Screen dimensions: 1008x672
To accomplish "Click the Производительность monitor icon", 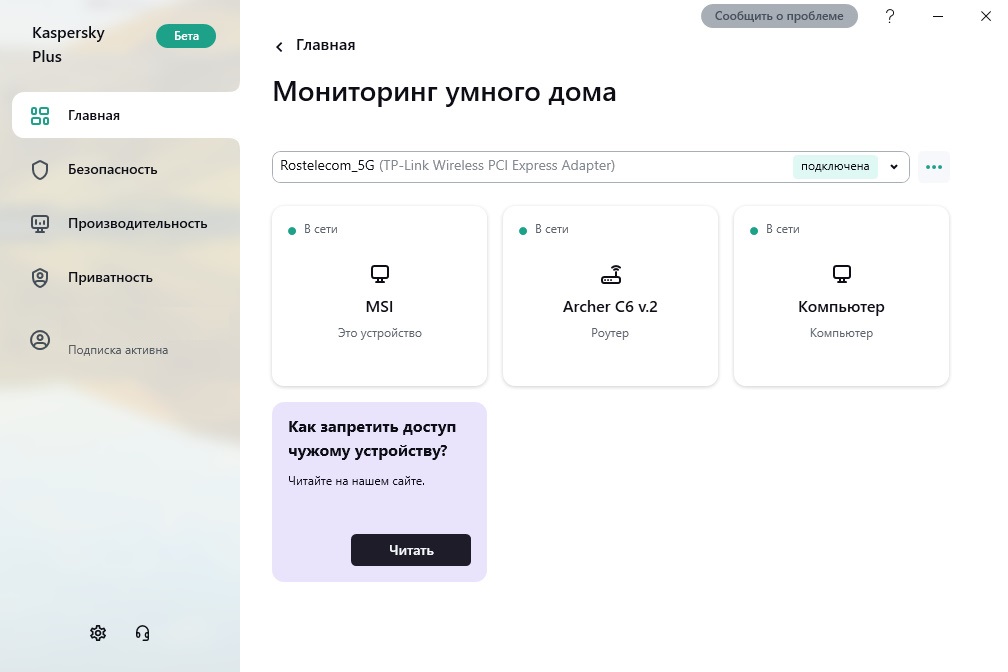I will [40, 224].
